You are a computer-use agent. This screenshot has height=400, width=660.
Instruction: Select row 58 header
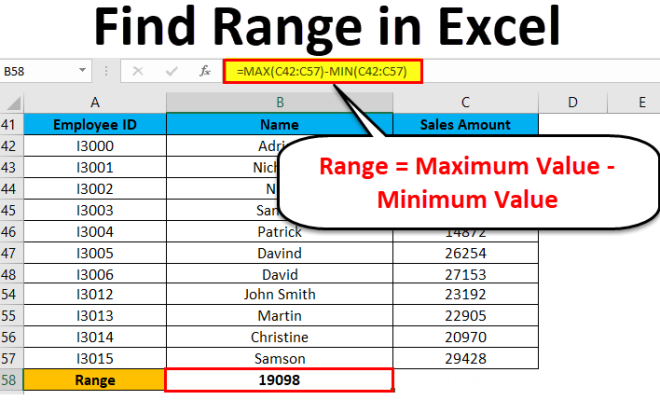11,380
